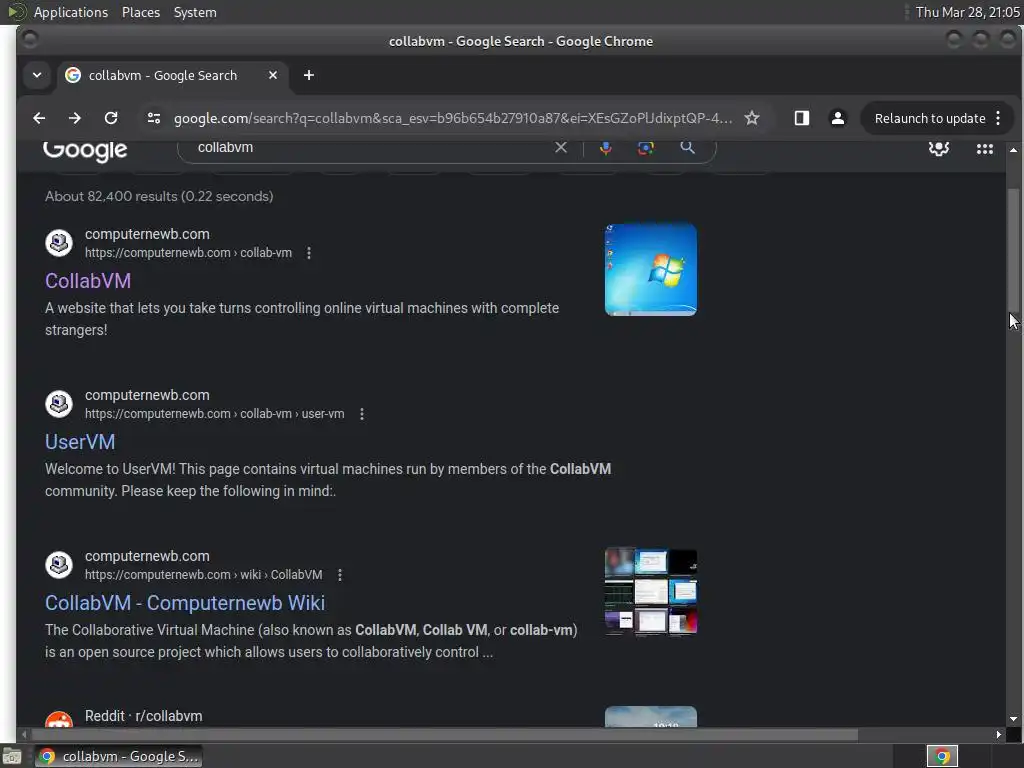Screen dimensions: 1024x768
Task: Start voice search with microphone icon
Action: tap(605, 148)
